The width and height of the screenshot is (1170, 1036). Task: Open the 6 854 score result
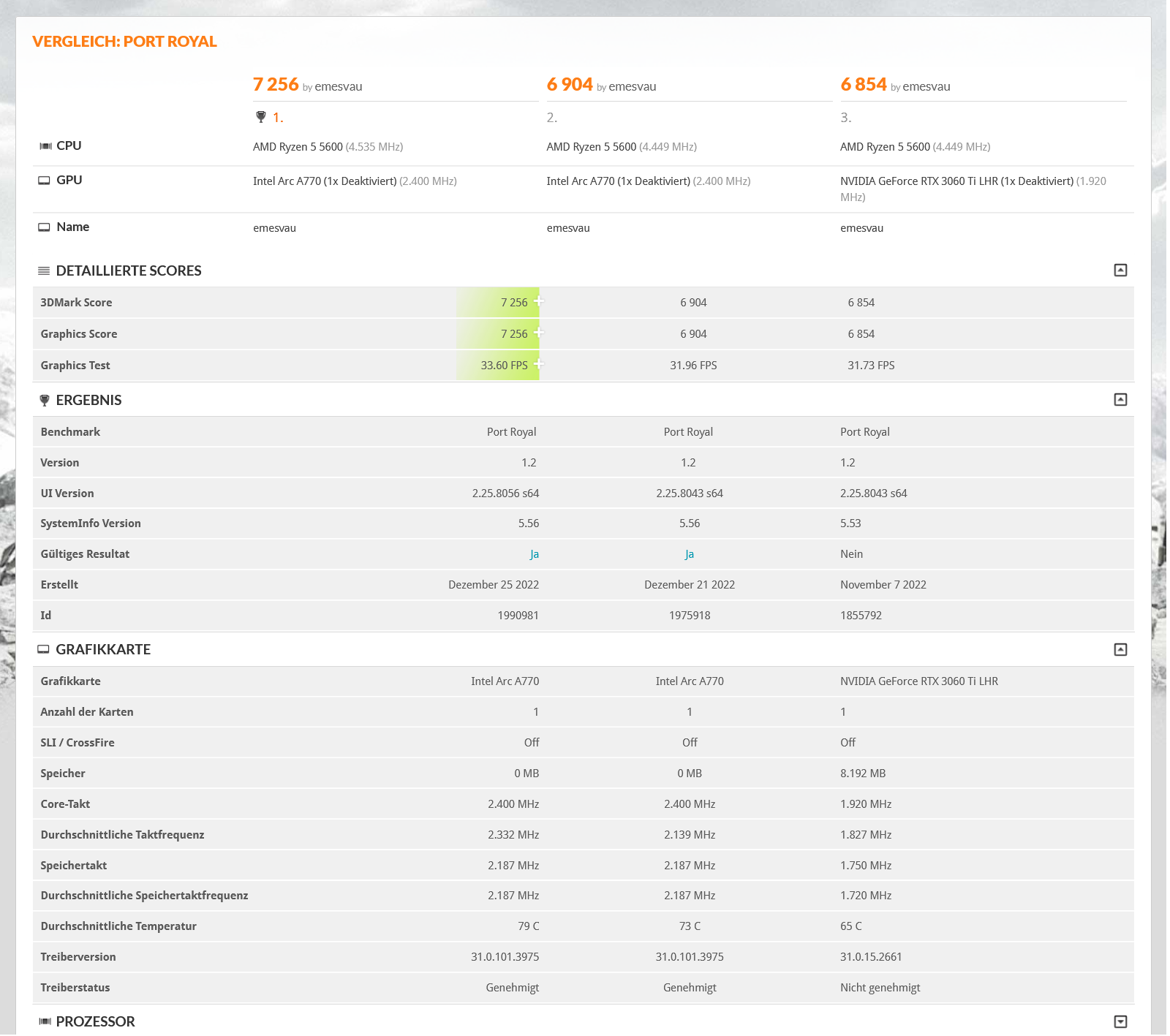tap(864, 85)
